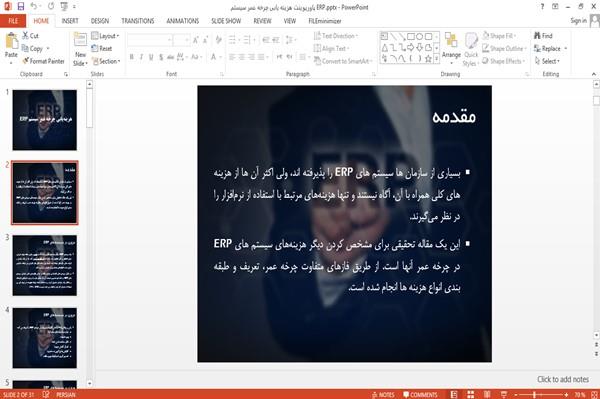Select slide 1 thumbnail
Viewport: 600px width, 399px height.
[45, 120]
